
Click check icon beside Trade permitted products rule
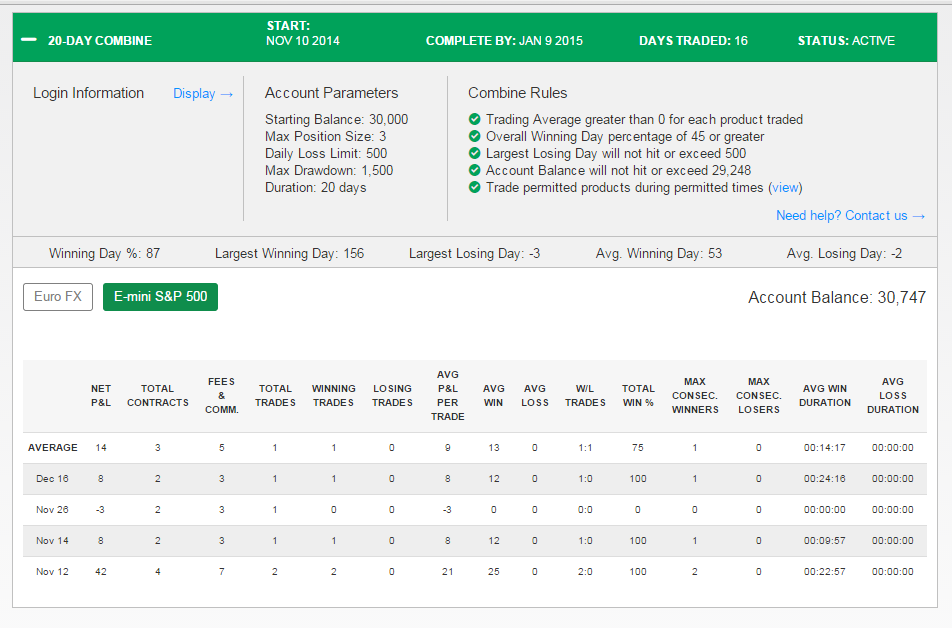[475, 187]
